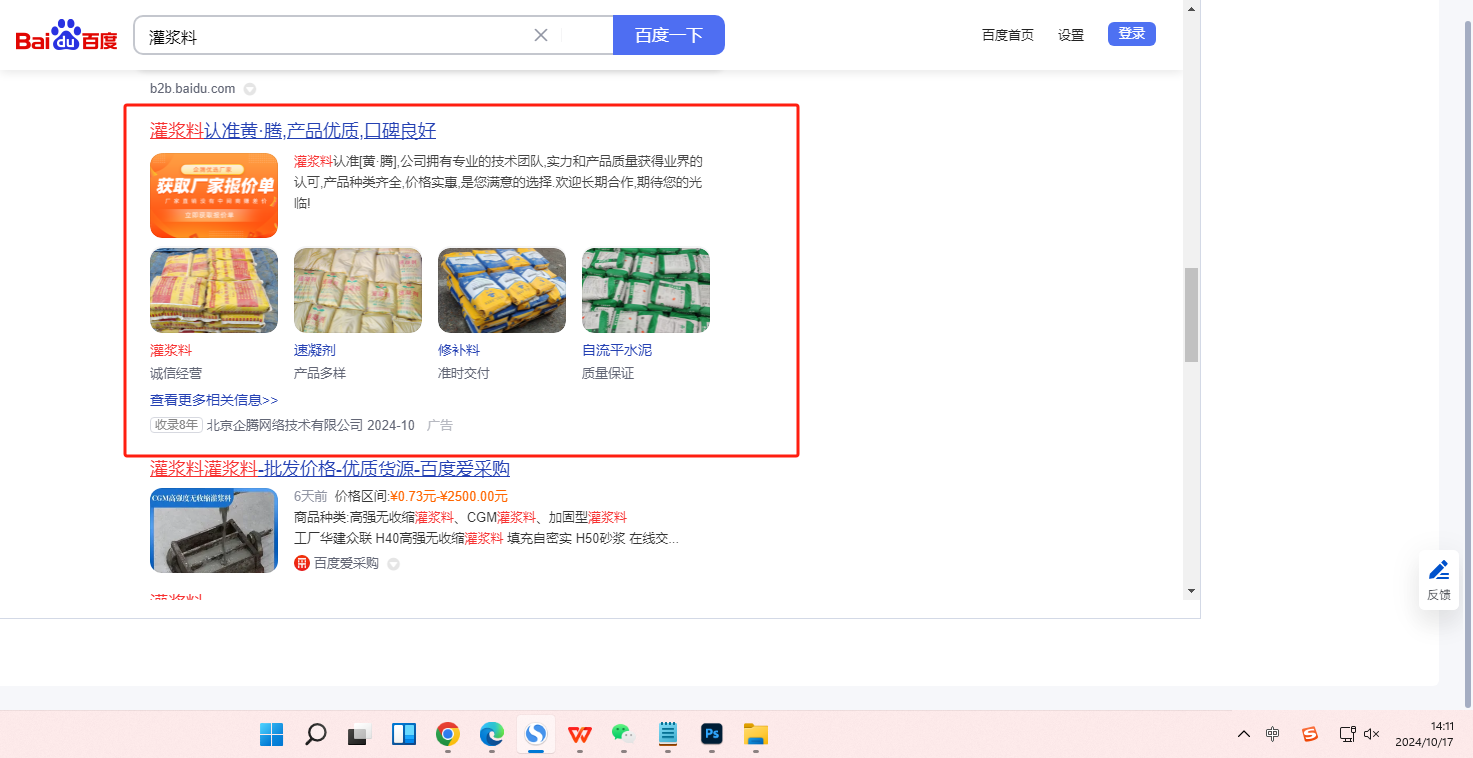Show hidden system tray icons
The image size is (1473, 758).
(1243, 734)
